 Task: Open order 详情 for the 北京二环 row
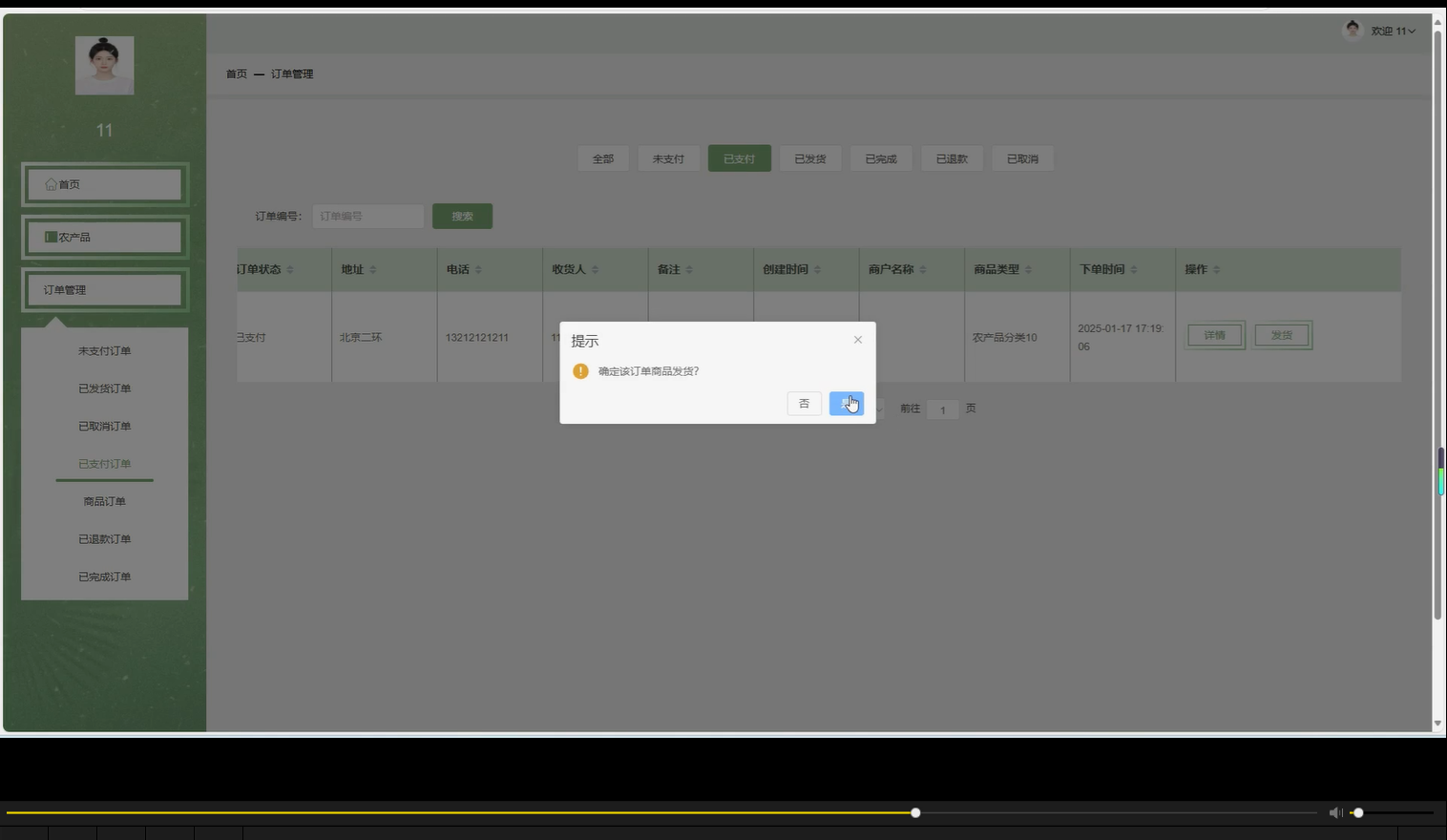pos(1214,335)
